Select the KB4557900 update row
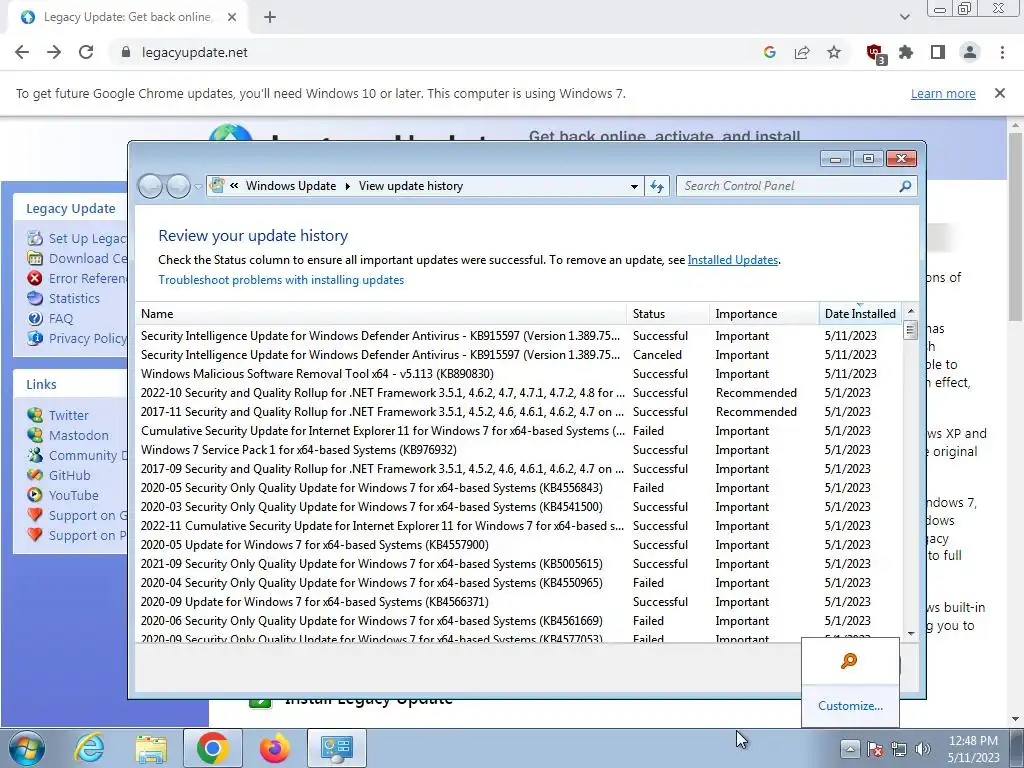The width and height of the screenshot is (1024, 768). (x=519, y=545)
